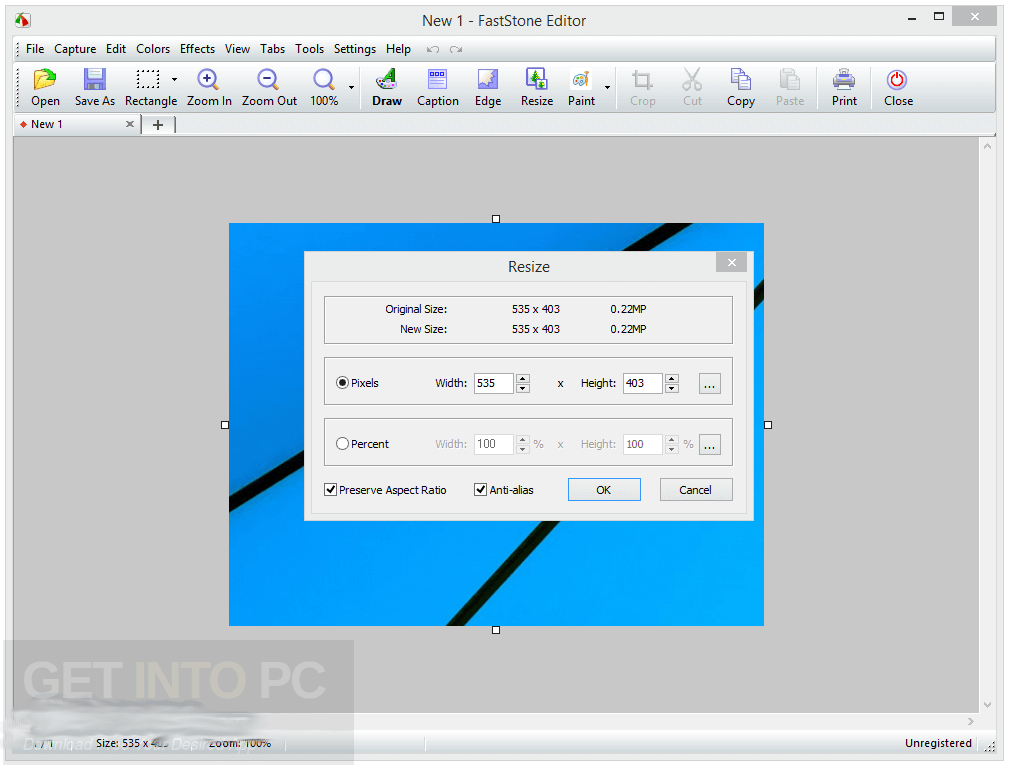Open the 100% zoom dropdown arrow
Viewport: 1009px width, 766px height.
click(x=351, y=87)
